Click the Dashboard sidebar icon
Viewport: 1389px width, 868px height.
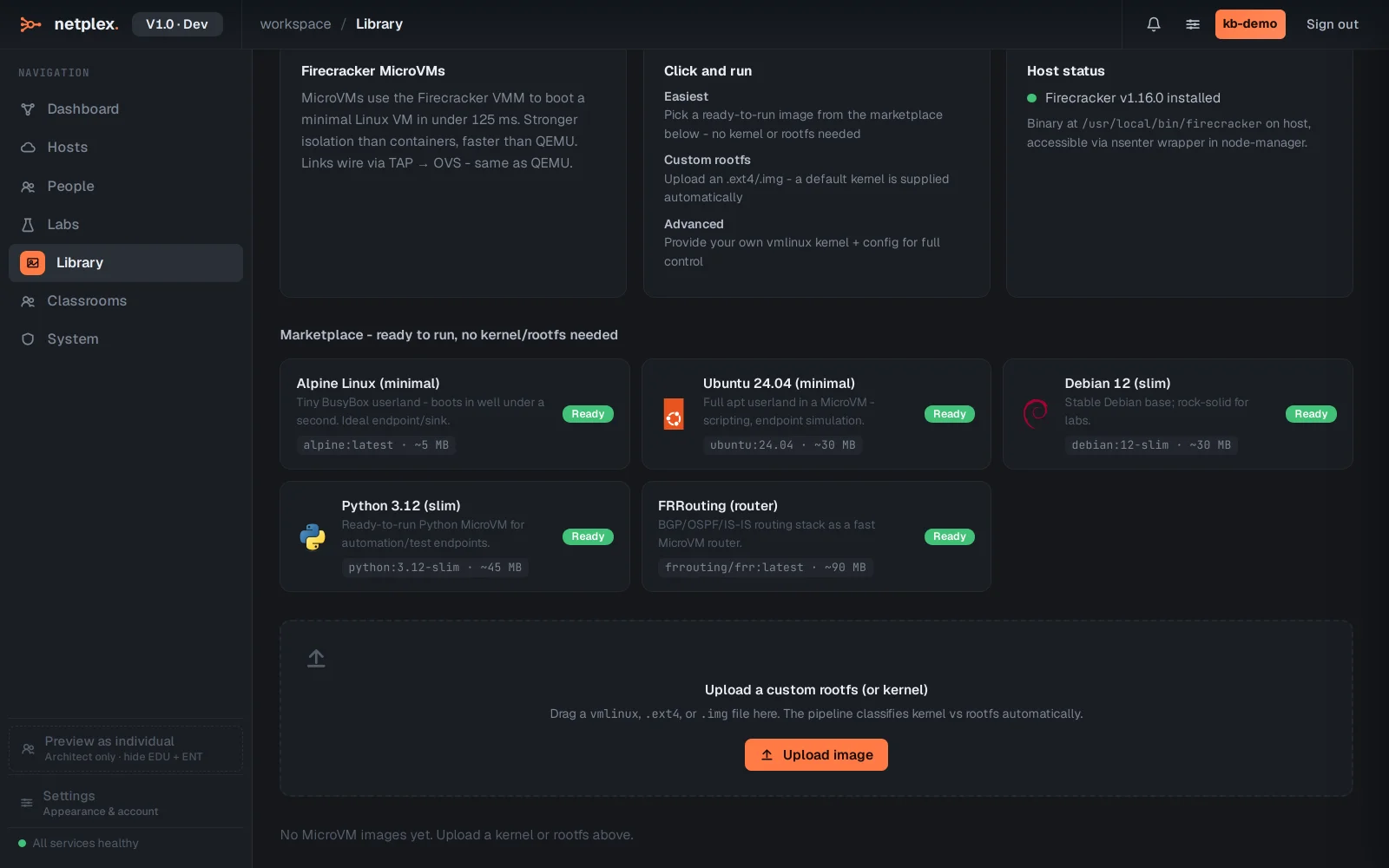point(28,109)
